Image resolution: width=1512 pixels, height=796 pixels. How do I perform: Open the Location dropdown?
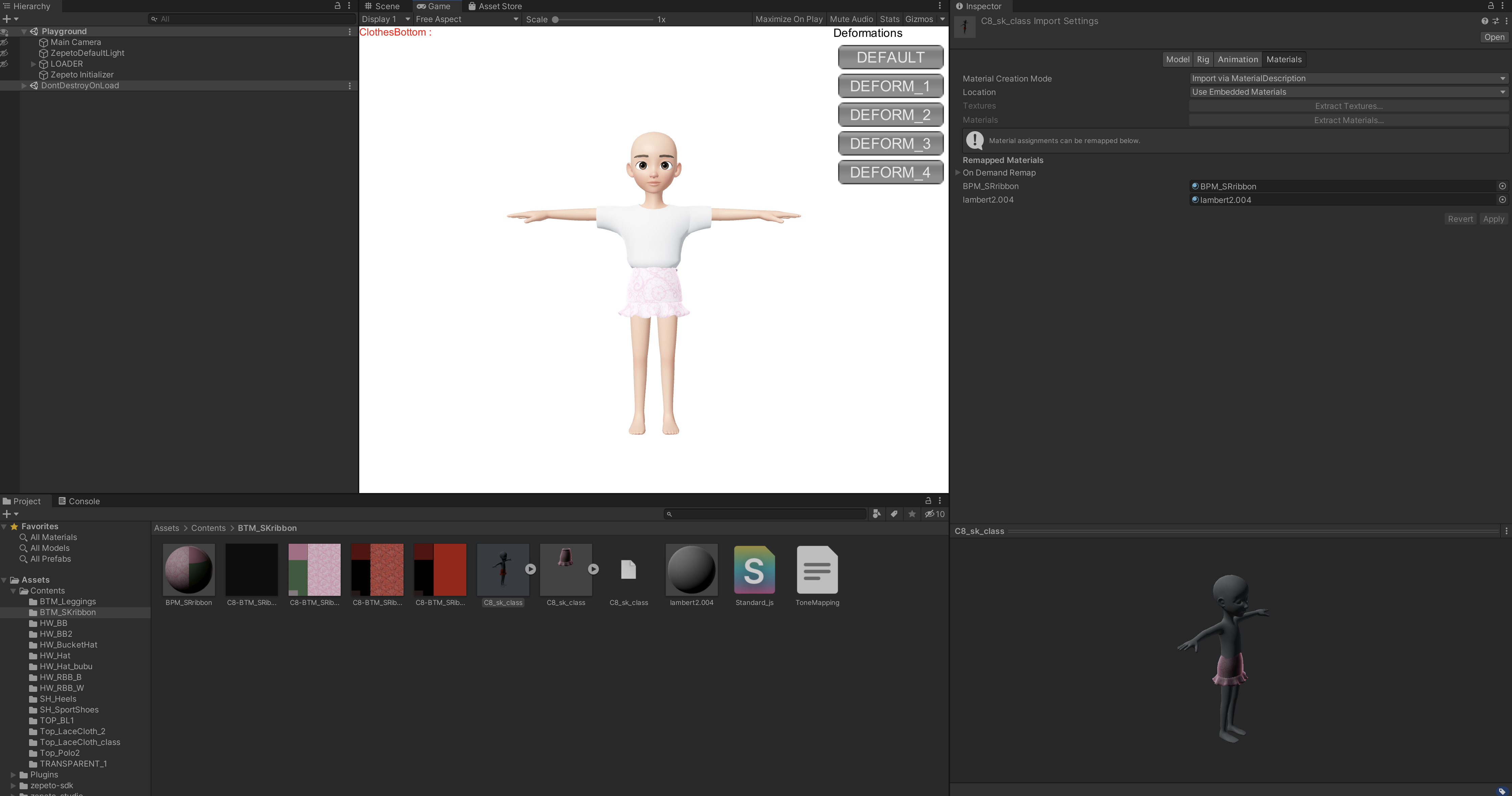(1348, 92)
